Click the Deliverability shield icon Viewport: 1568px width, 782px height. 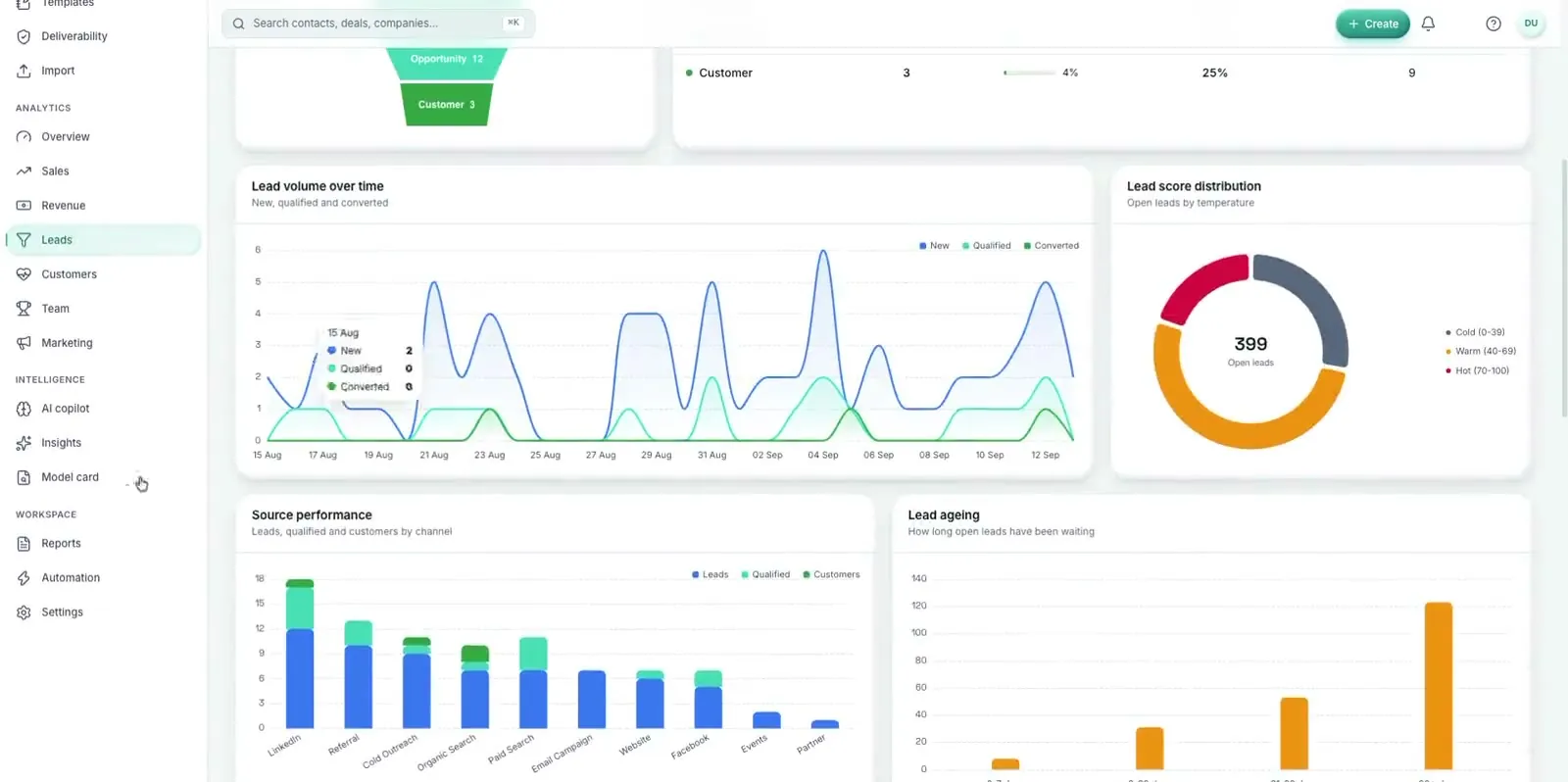tap(24, 36)
